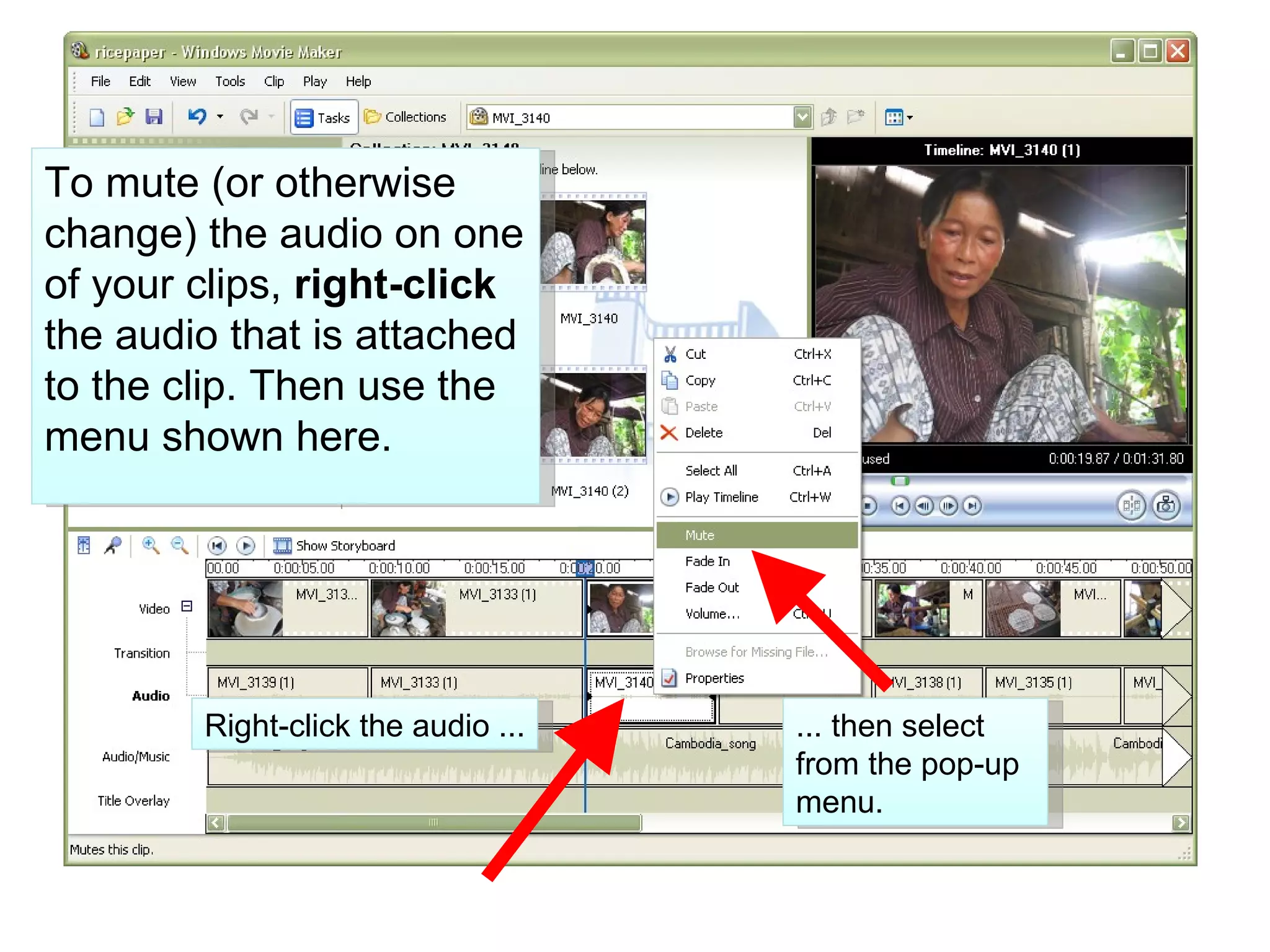This screenshot has width=1270, height=952.
Task: Select the MVI_3133 (1) audio clip
Action: (x=477, y=682)
